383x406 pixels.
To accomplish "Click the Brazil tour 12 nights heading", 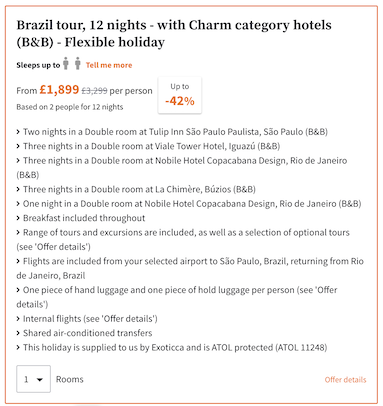I will coord(174,33).
